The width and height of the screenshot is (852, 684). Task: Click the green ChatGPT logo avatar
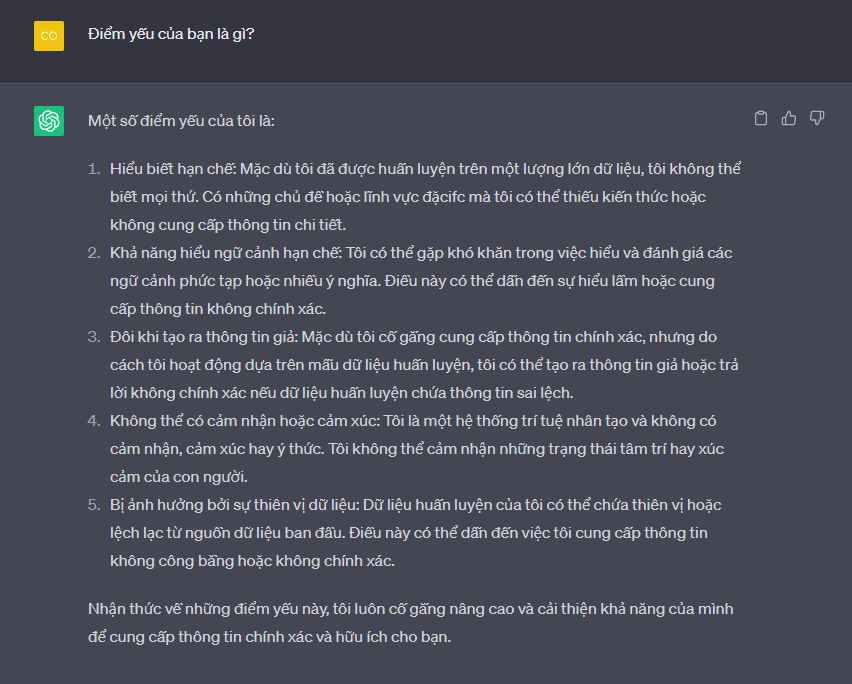click(49, 120)
